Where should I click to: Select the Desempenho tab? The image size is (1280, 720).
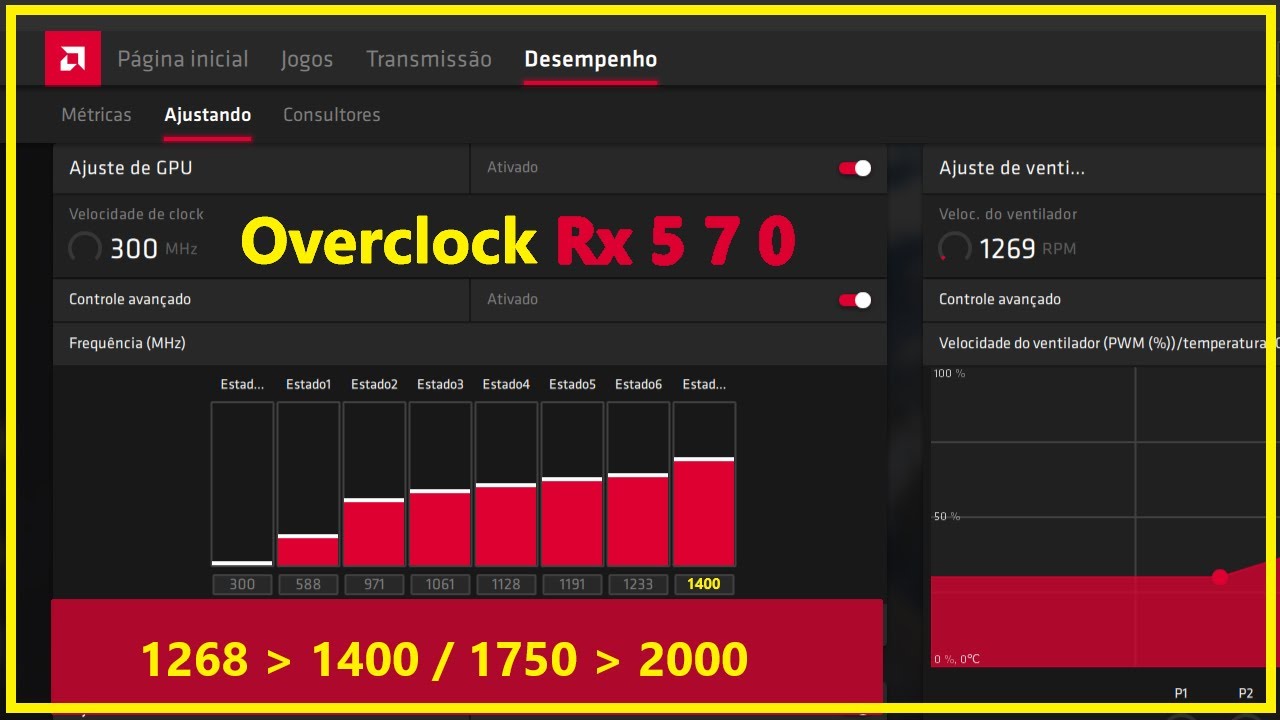[591, 59]
